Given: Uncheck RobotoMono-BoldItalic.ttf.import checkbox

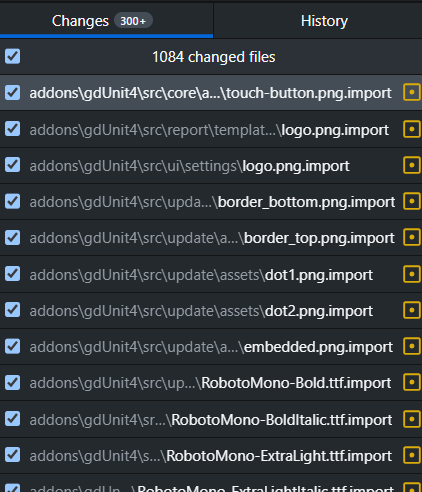Looking at the screenshot, I should tap(12, 419).
